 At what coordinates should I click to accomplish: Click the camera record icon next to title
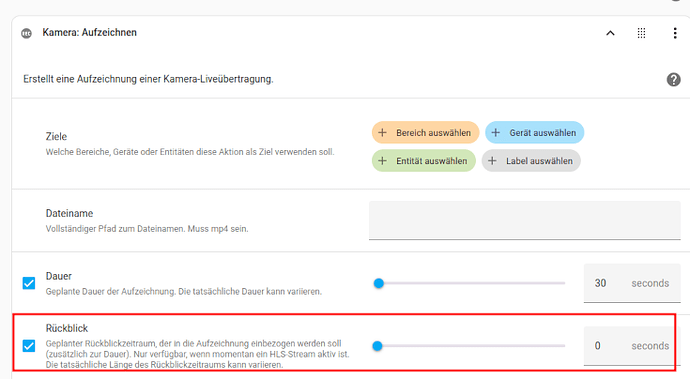pos(26,33)
